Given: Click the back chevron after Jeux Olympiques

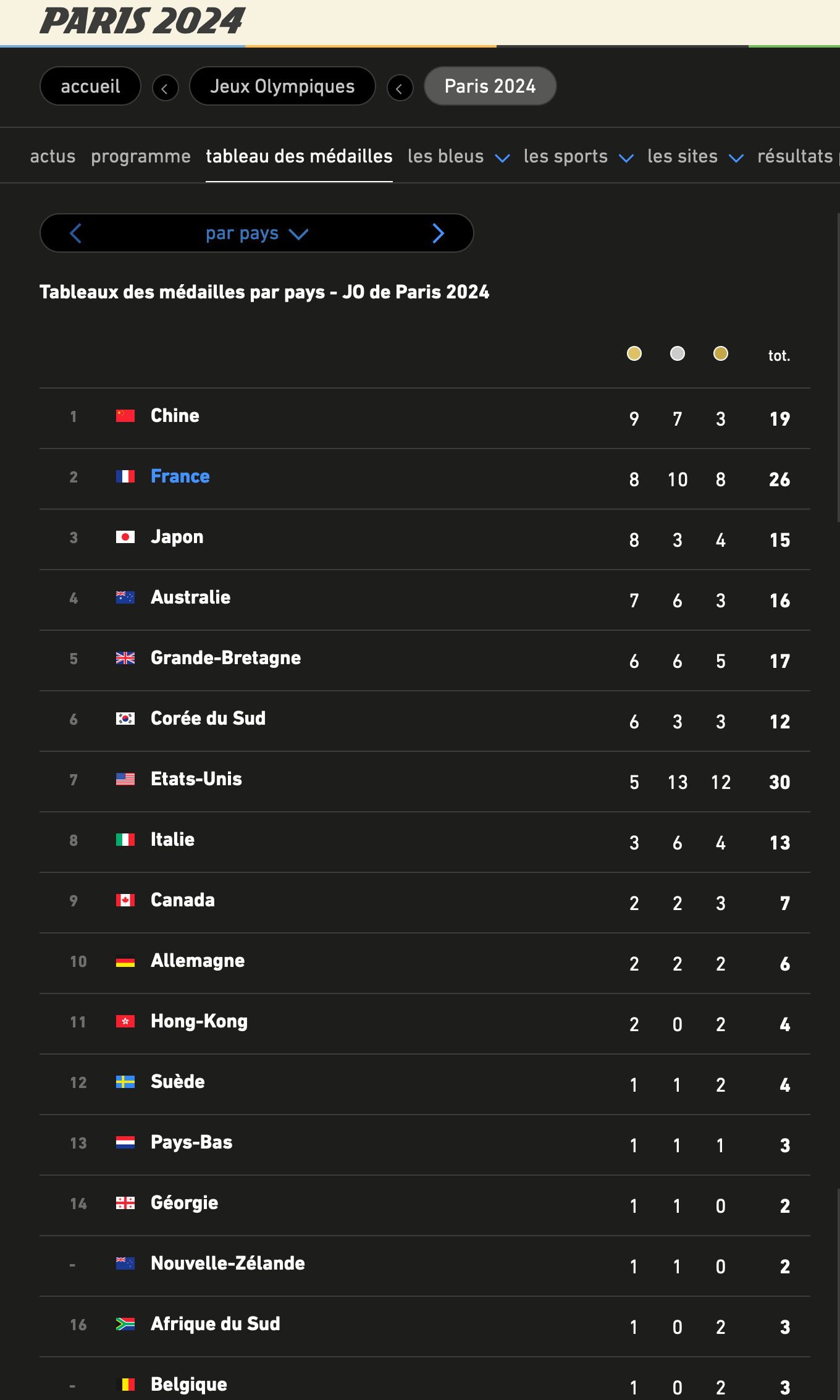Looking at the screenshot, I should 400,88.
